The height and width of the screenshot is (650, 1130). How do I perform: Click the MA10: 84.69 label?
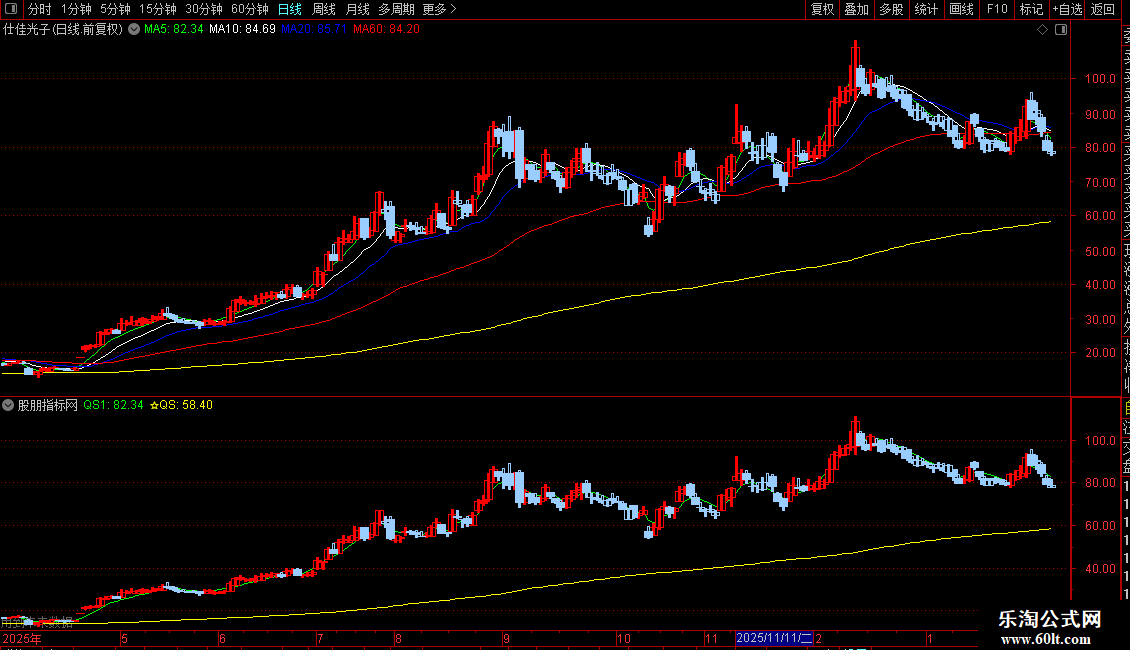pyautogui.click(x=242, y=30)
